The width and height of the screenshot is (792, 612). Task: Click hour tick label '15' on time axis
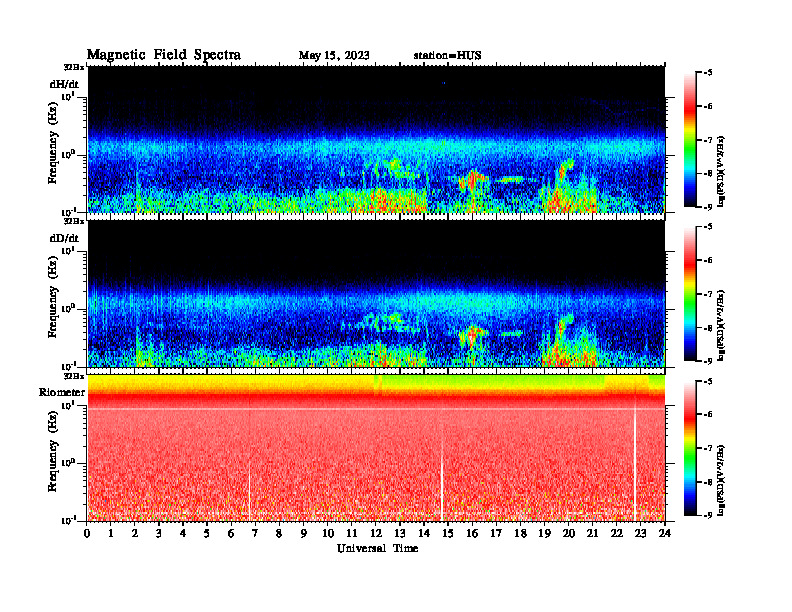(448, 534)
